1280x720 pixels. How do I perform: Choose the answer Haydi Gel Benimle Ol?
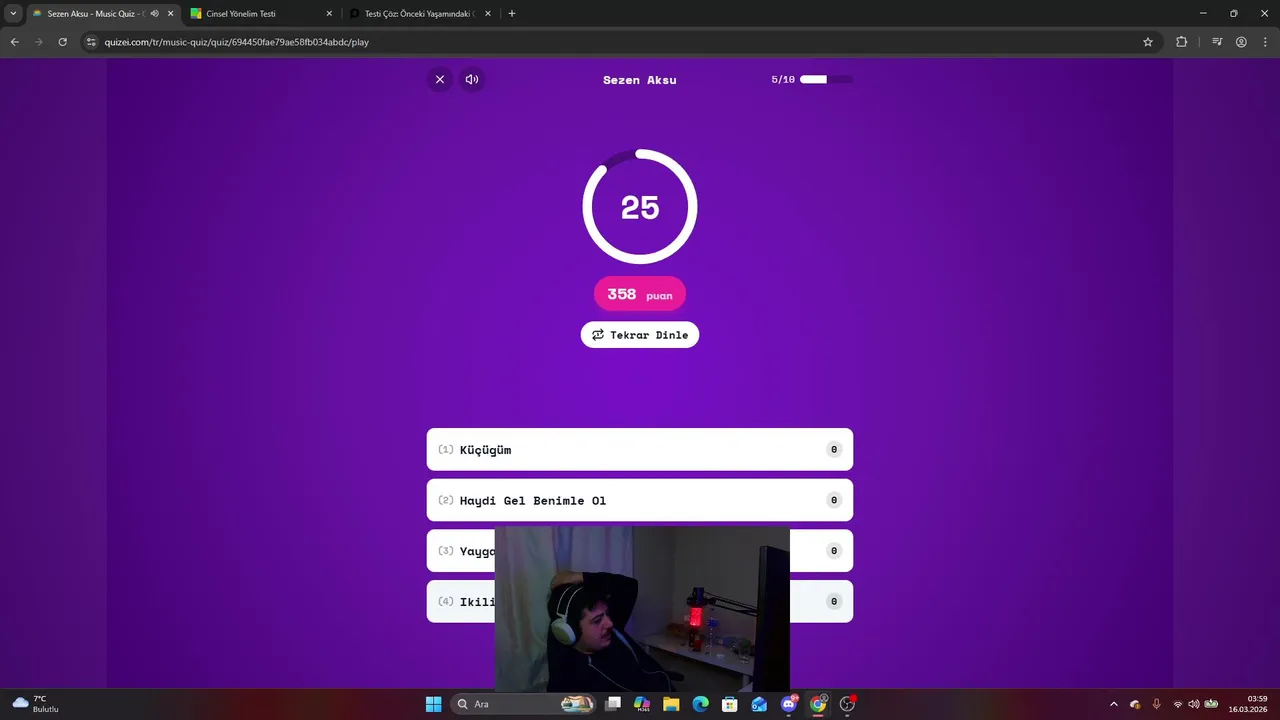640,500
